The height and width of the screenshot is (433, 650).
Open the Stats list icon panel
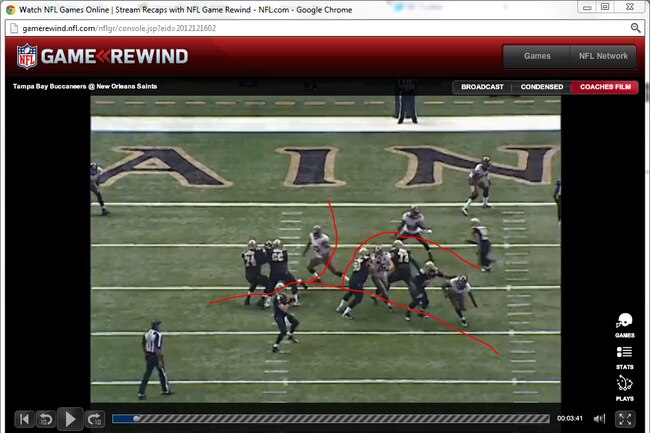pos(624,358)
